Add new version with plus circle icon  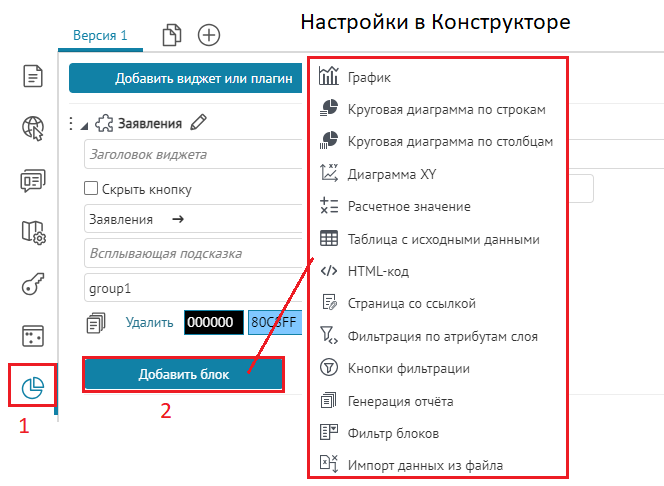(x=209, y=35)
